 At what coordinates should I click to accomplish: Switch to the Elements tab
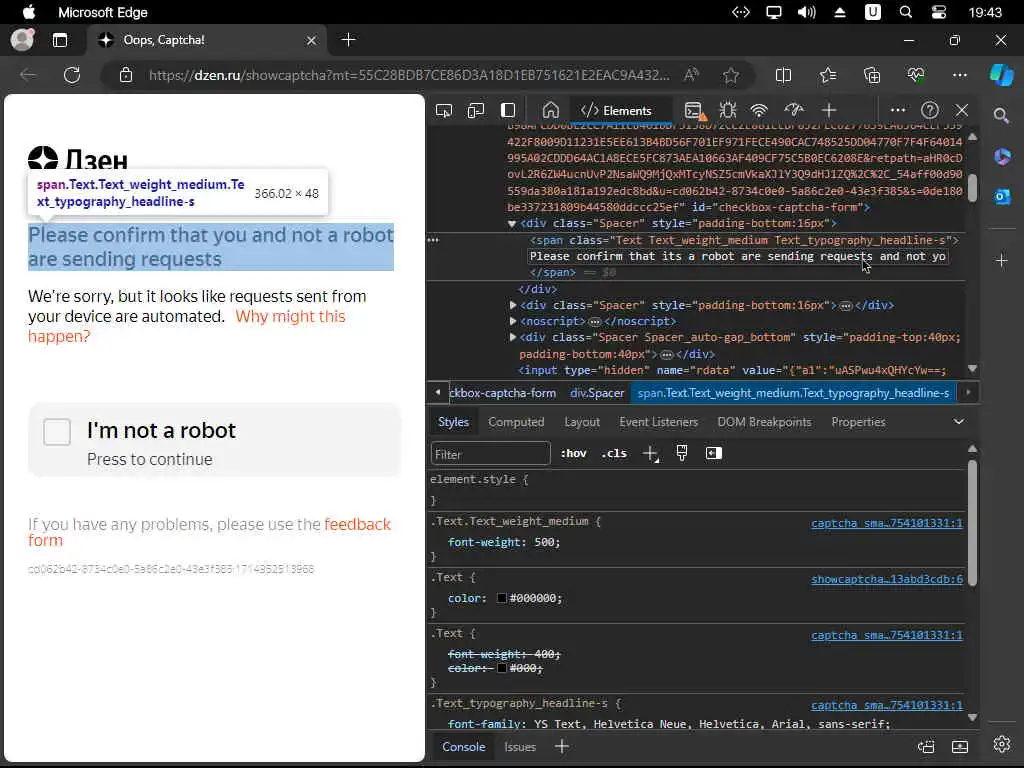(x=616, y=111)
